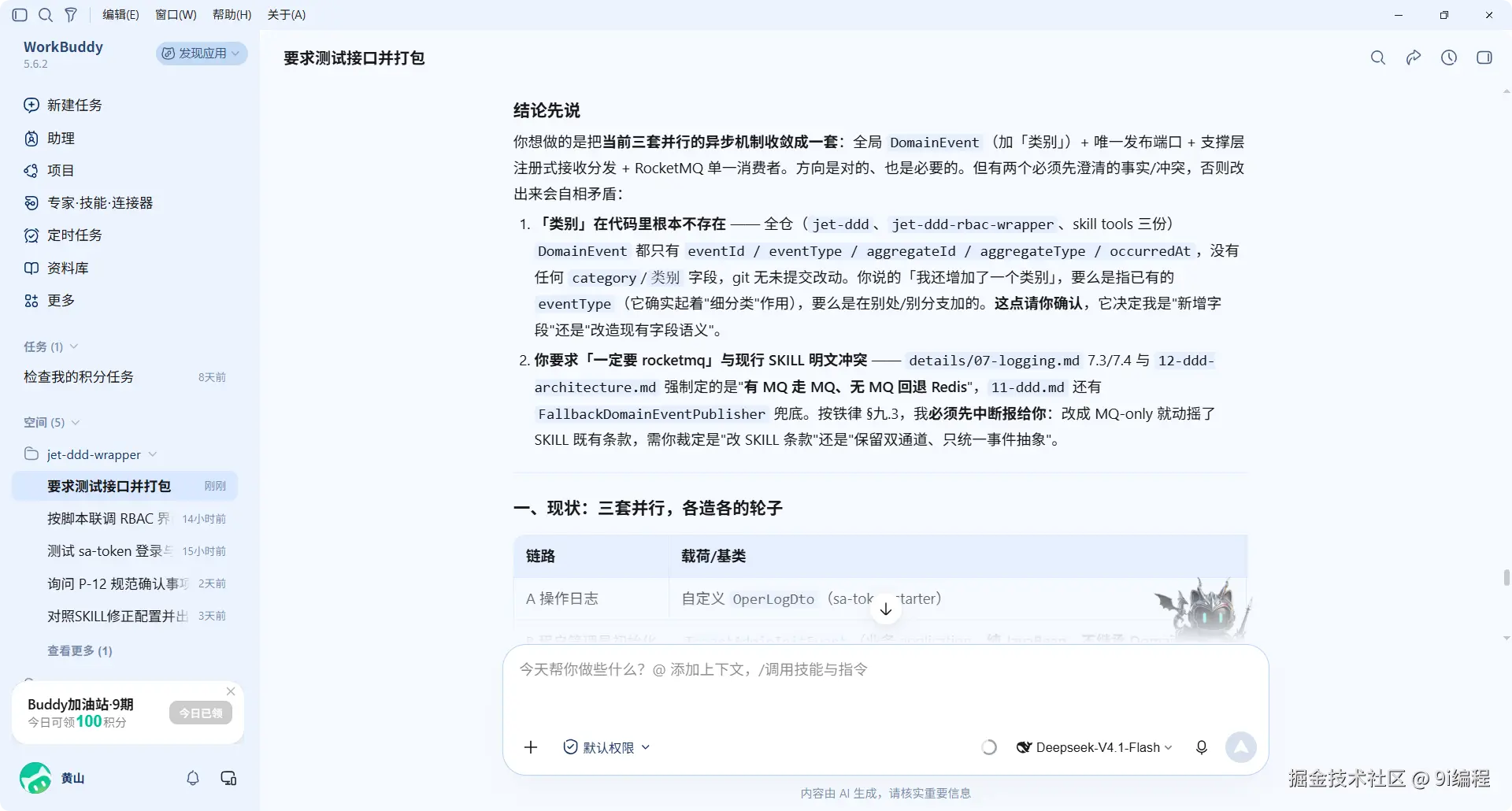Click the 今日已领 button
The height and width of the screenshot is (811, 1512).
[x=200, y=713]
